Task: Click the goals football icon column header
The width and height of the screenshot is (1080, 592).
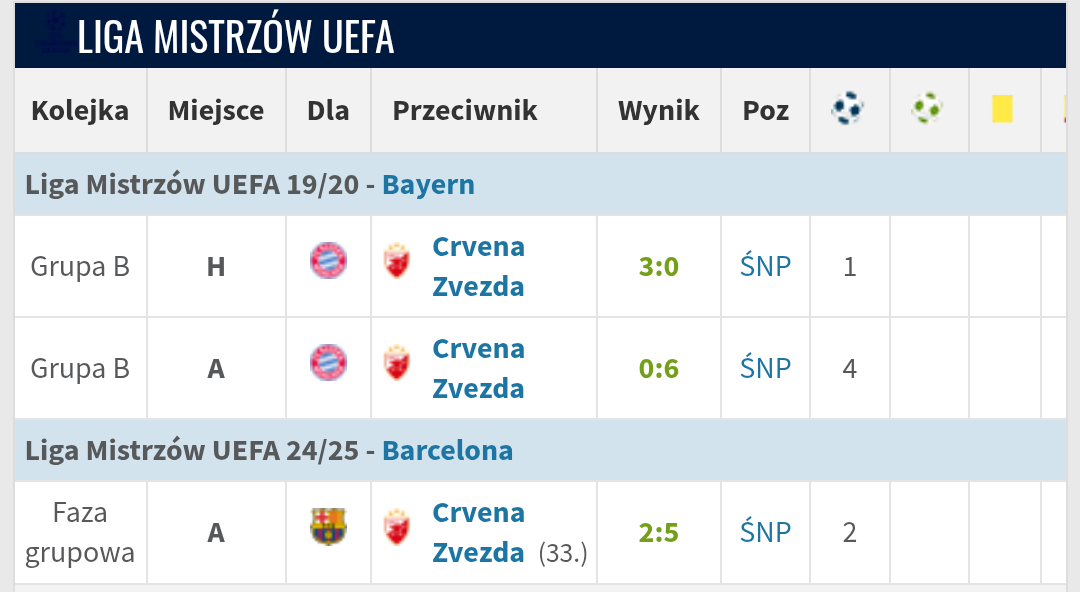Action: click(848, 109)
